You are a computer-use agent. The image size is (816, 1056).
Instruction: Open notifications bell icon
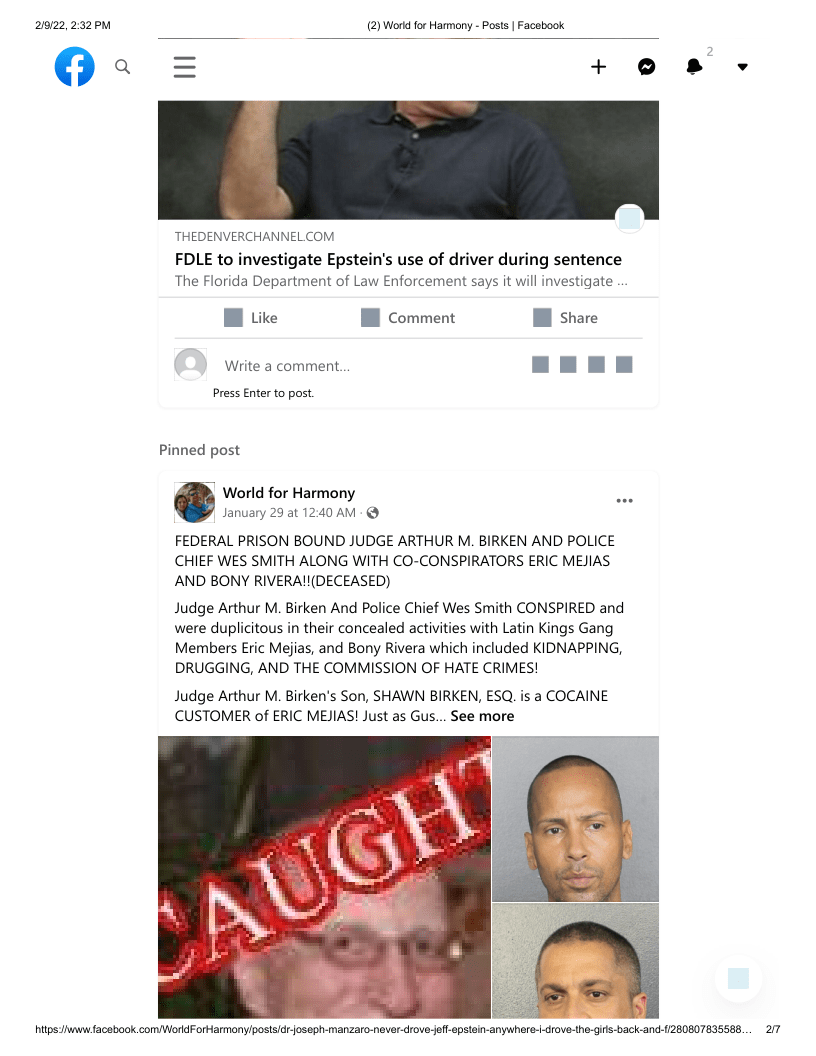pyautogui.click(x=694, y=67)
